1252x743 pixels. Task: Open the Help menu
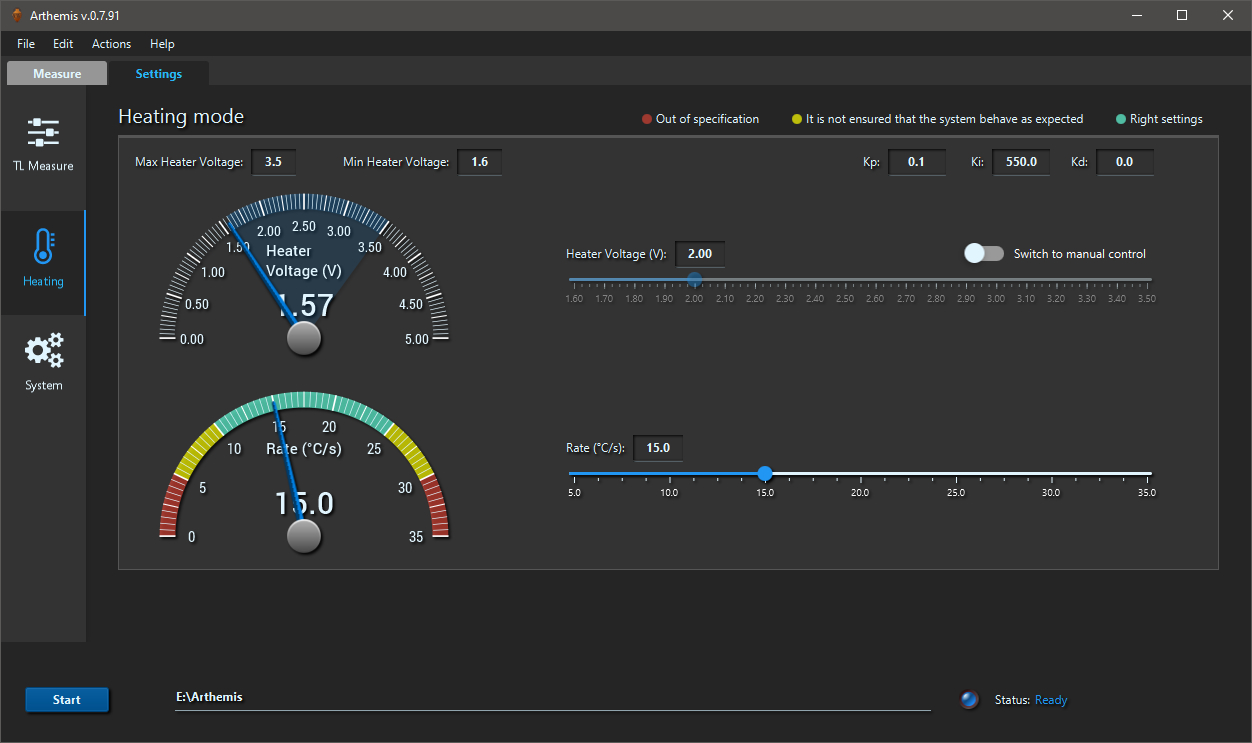pyautogui.click(x=162, y=44)
